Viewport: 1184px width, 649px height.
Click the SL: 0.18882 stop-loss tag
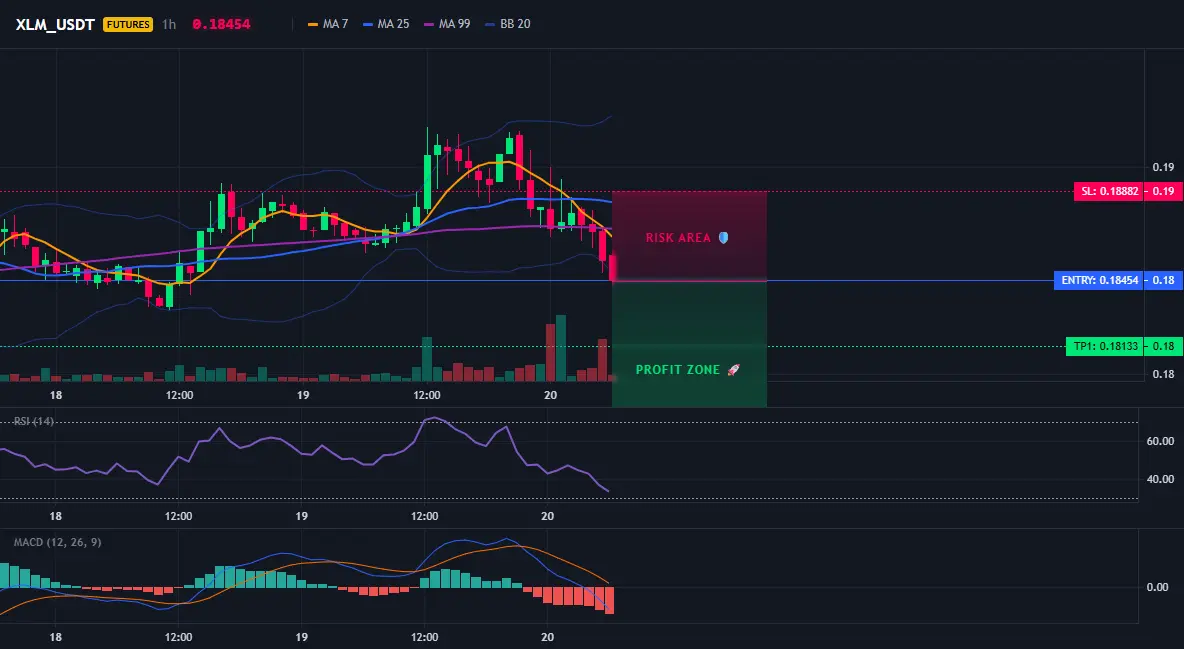tap(1108, 191)
